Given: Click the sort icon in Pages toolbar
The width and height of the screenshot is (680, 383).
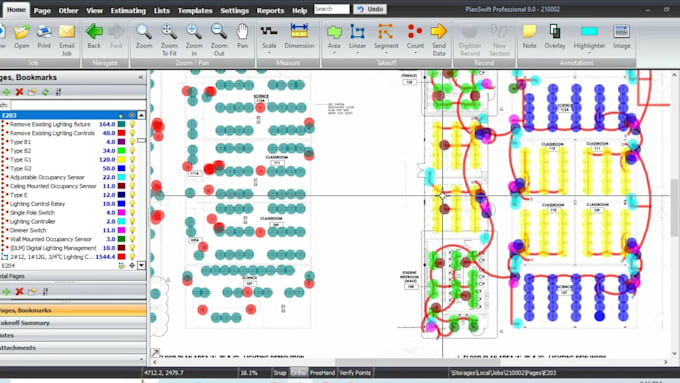Looking at the screenshot, I should (x=58, y=92).
